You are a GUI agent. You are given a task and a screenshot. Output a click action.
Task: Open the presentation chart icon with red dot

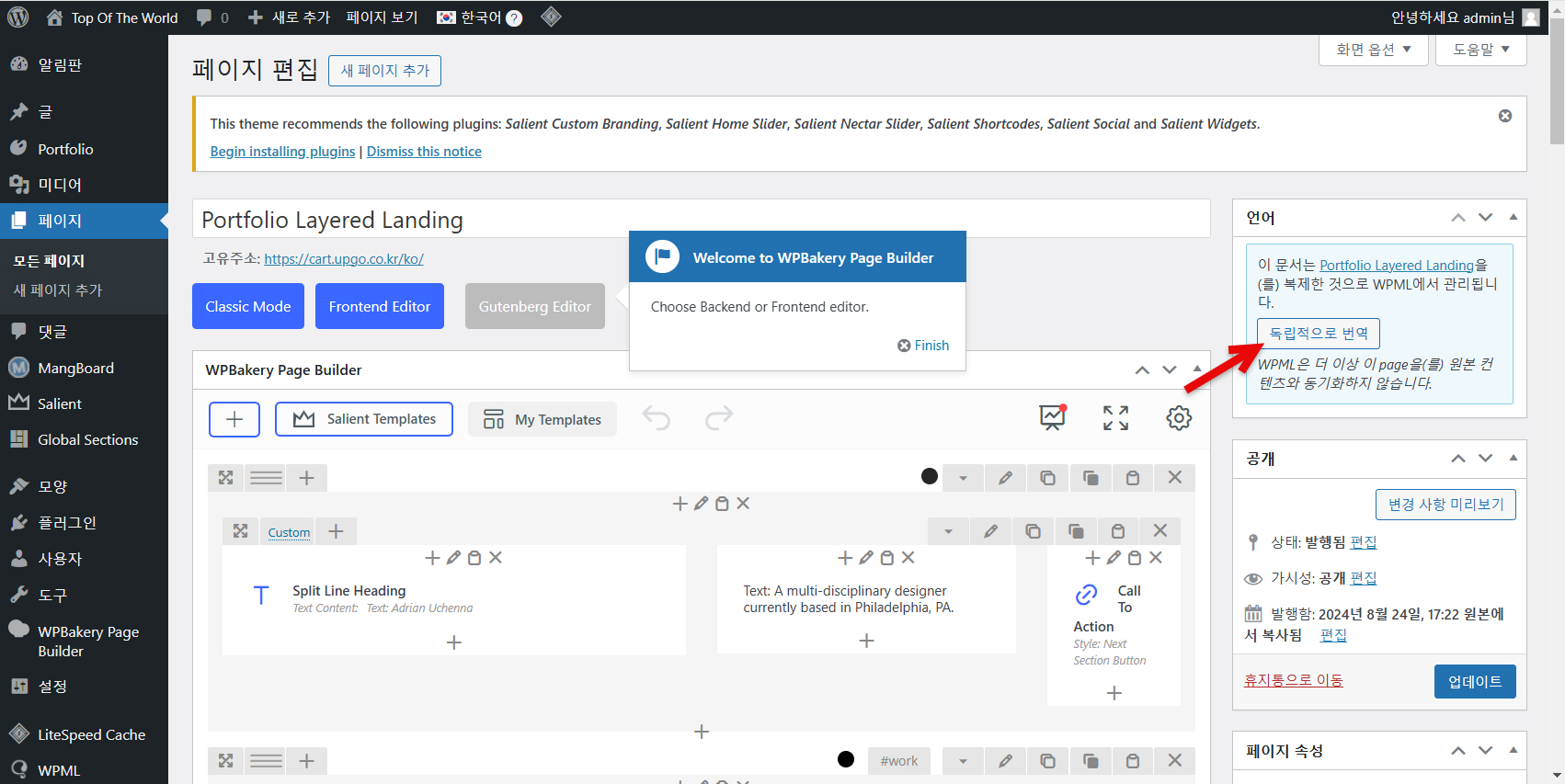1053,418
